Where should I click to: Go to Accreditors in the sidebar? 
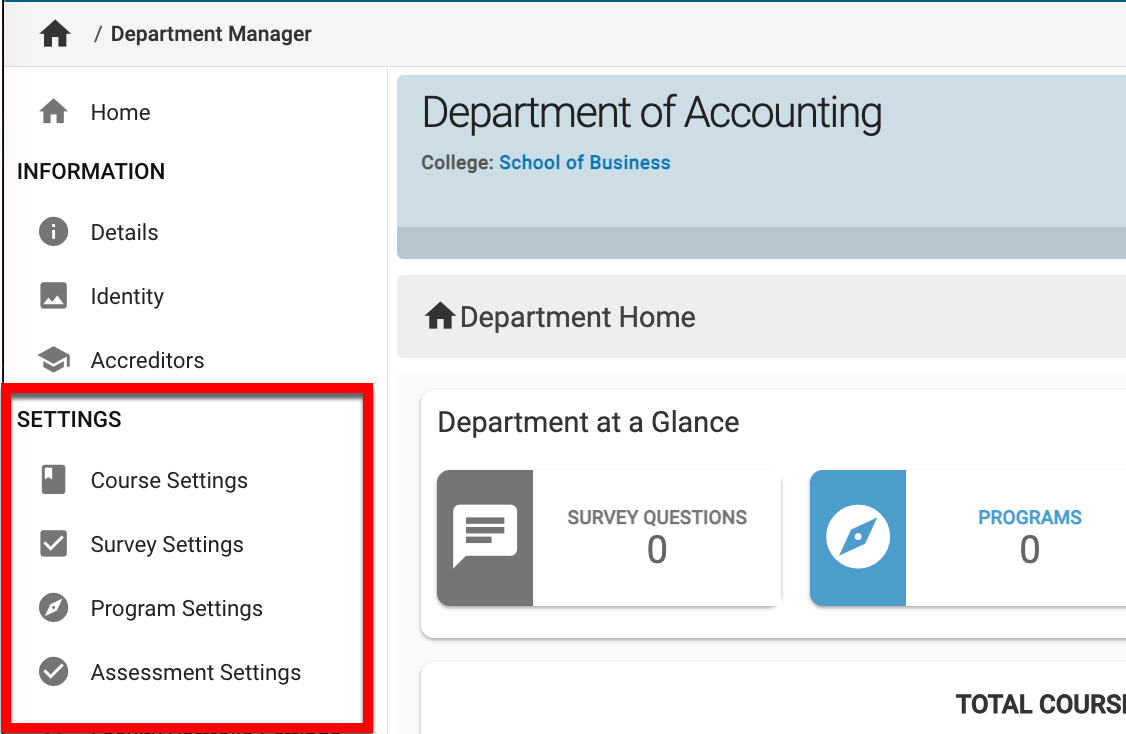[147, 360]
